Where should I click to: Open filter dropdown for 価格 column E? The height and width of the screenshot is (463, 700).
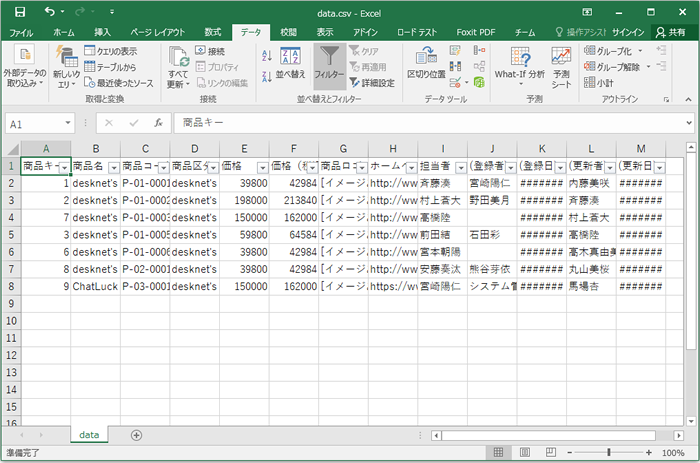click(x=263, y=167)
